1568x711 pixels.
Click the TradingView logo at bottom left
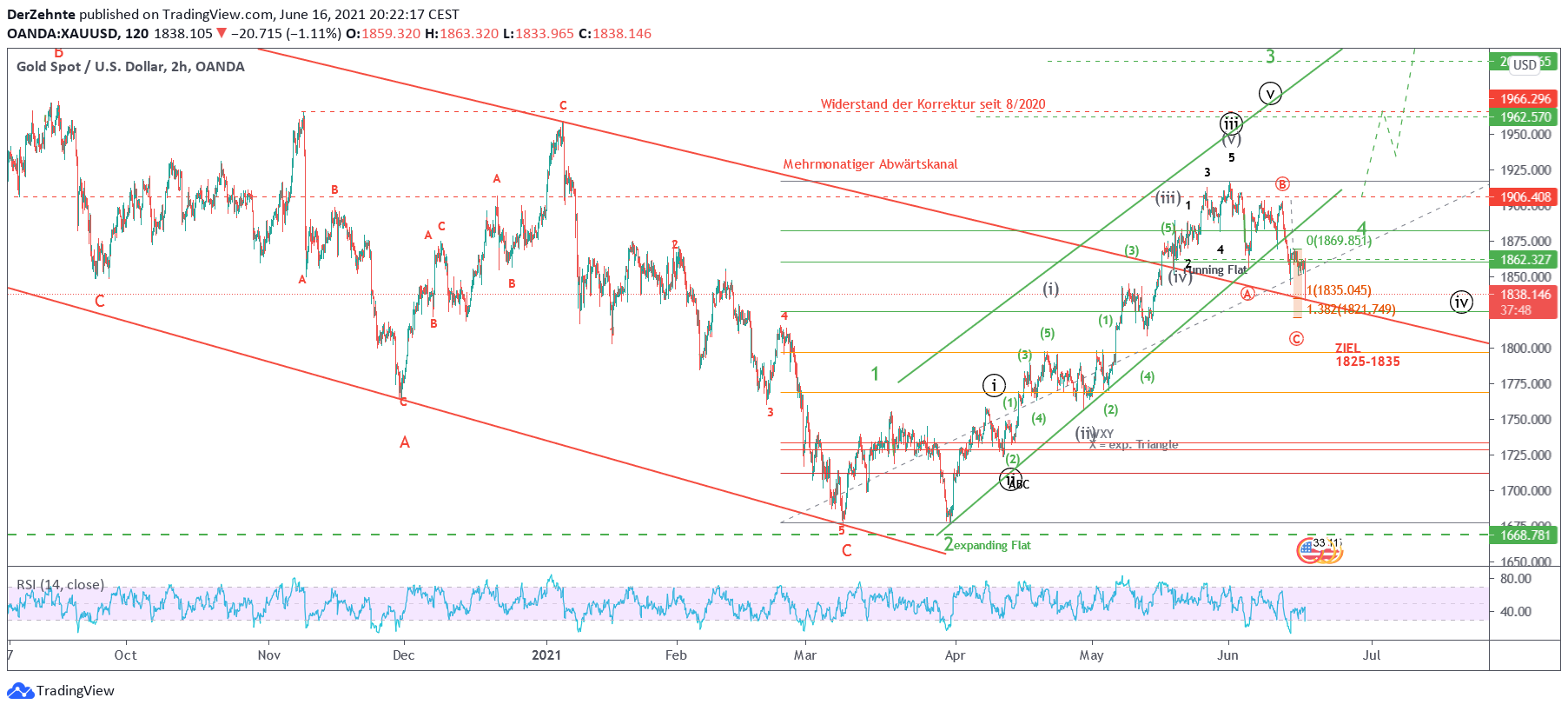coord(61,691)
